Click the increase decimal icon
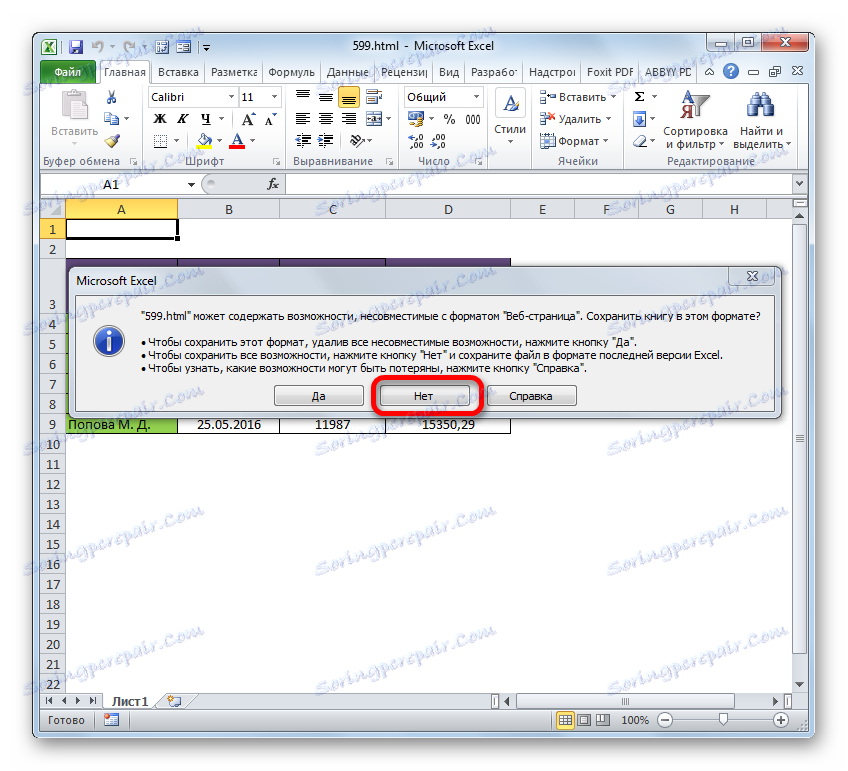The width and height of the screenshot is (848, 771). coord(416,141)
